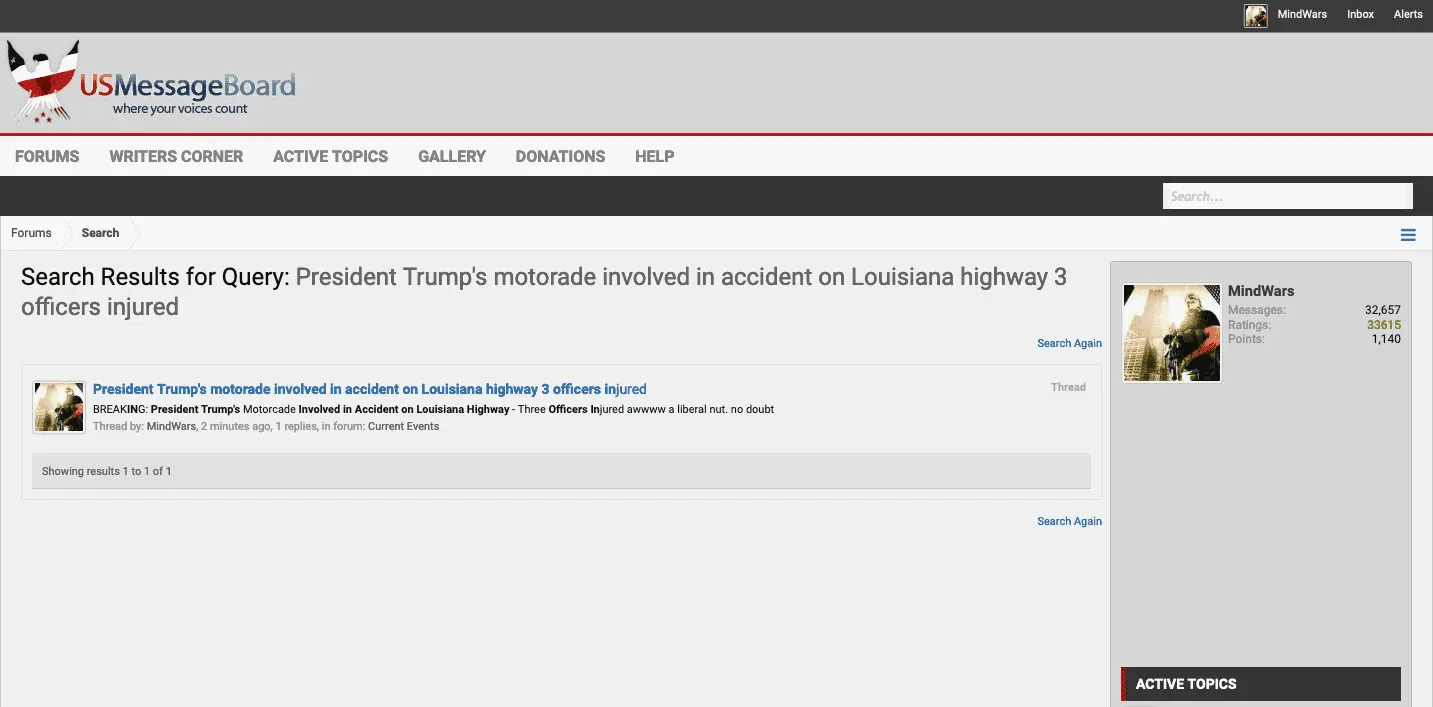Click the search result thread avatar
The height and width of the screenshot is (707, 1433).
(x=58, y=407)
